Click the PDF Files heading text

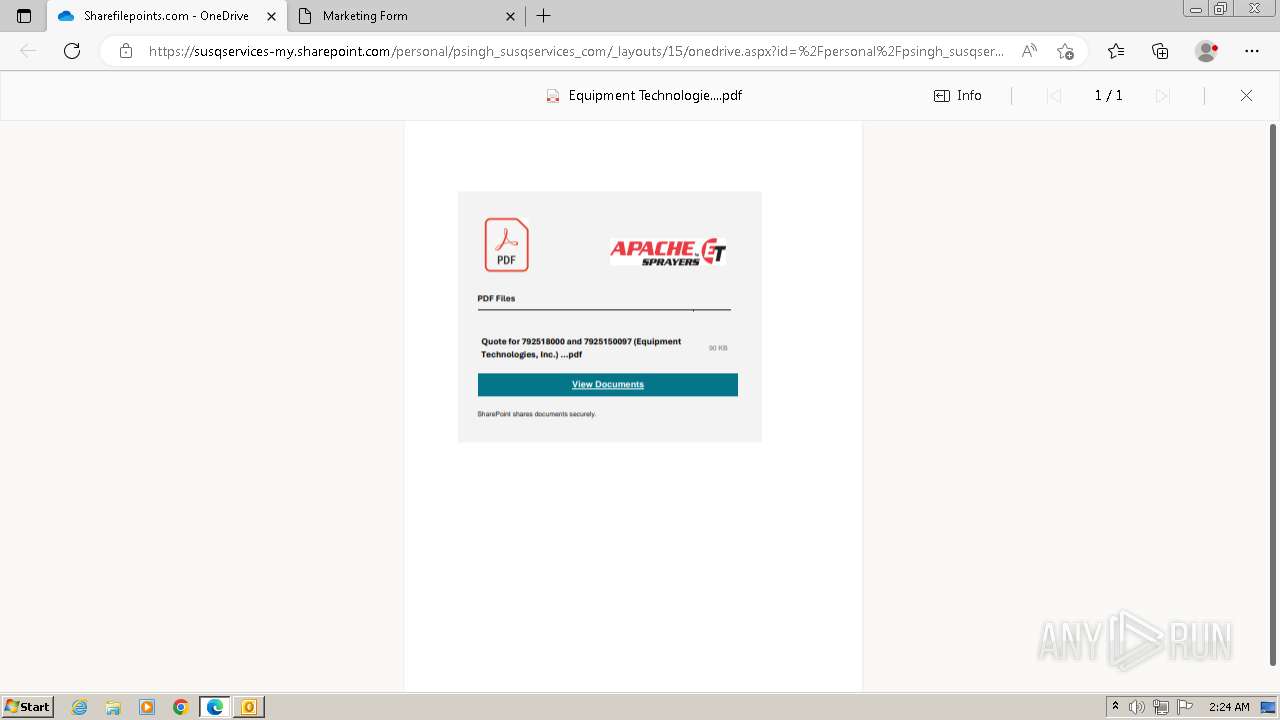pos(496,299)
